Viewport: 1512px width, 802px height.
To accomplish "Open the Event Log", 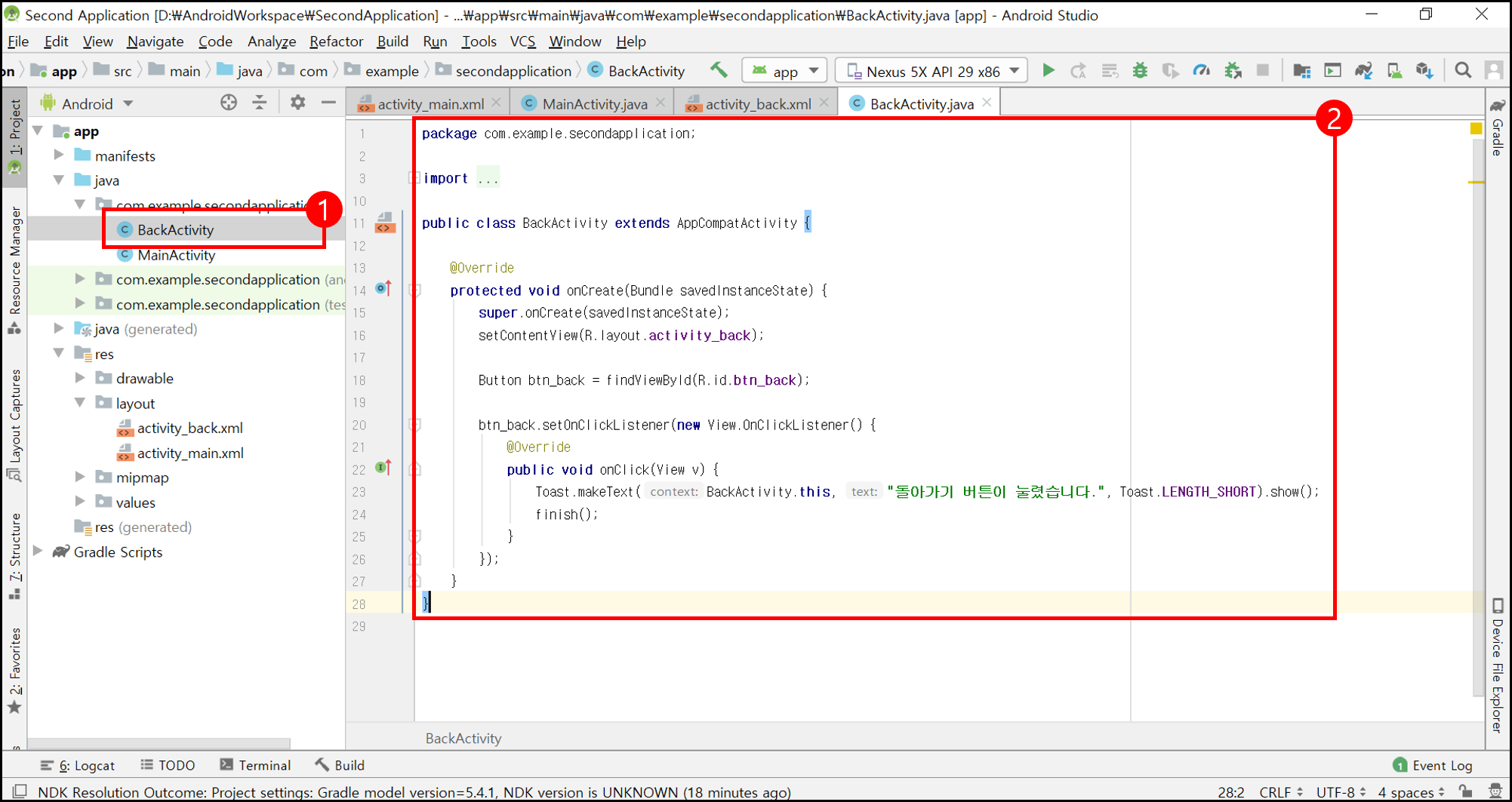I will 1433,765.
